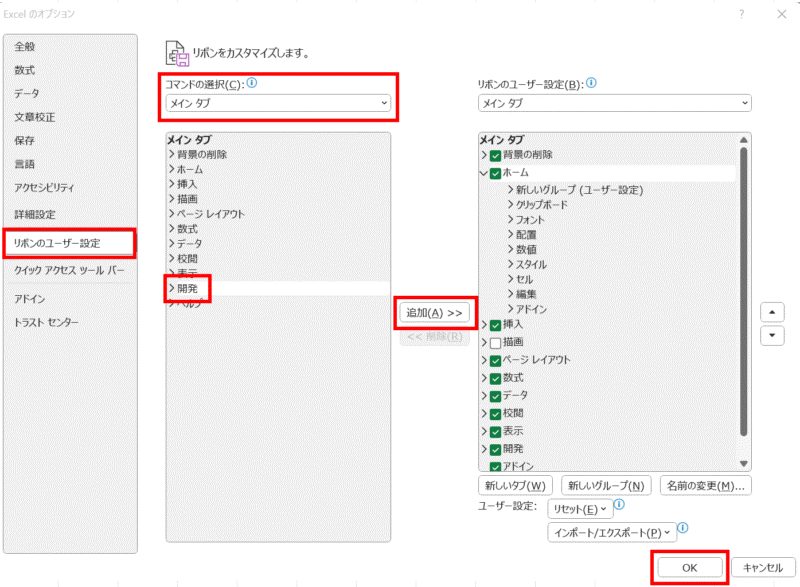Select the セル group row

point(524,279)
